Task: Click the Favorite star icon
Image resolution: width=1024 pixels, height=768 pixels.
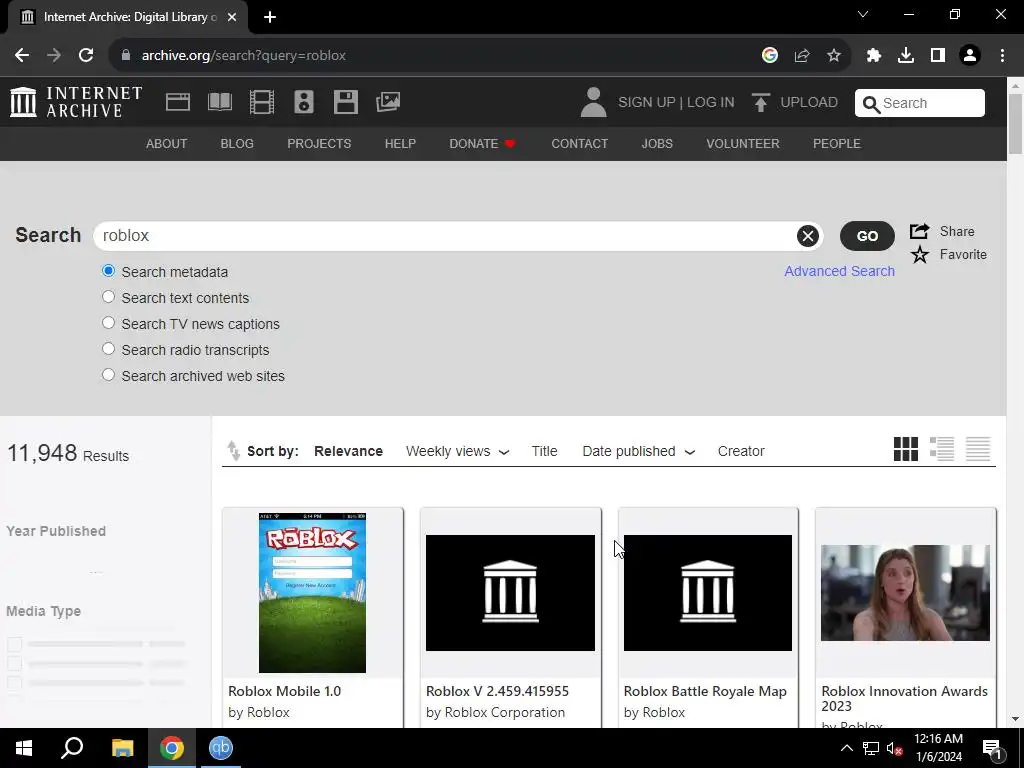Action: 920,255
